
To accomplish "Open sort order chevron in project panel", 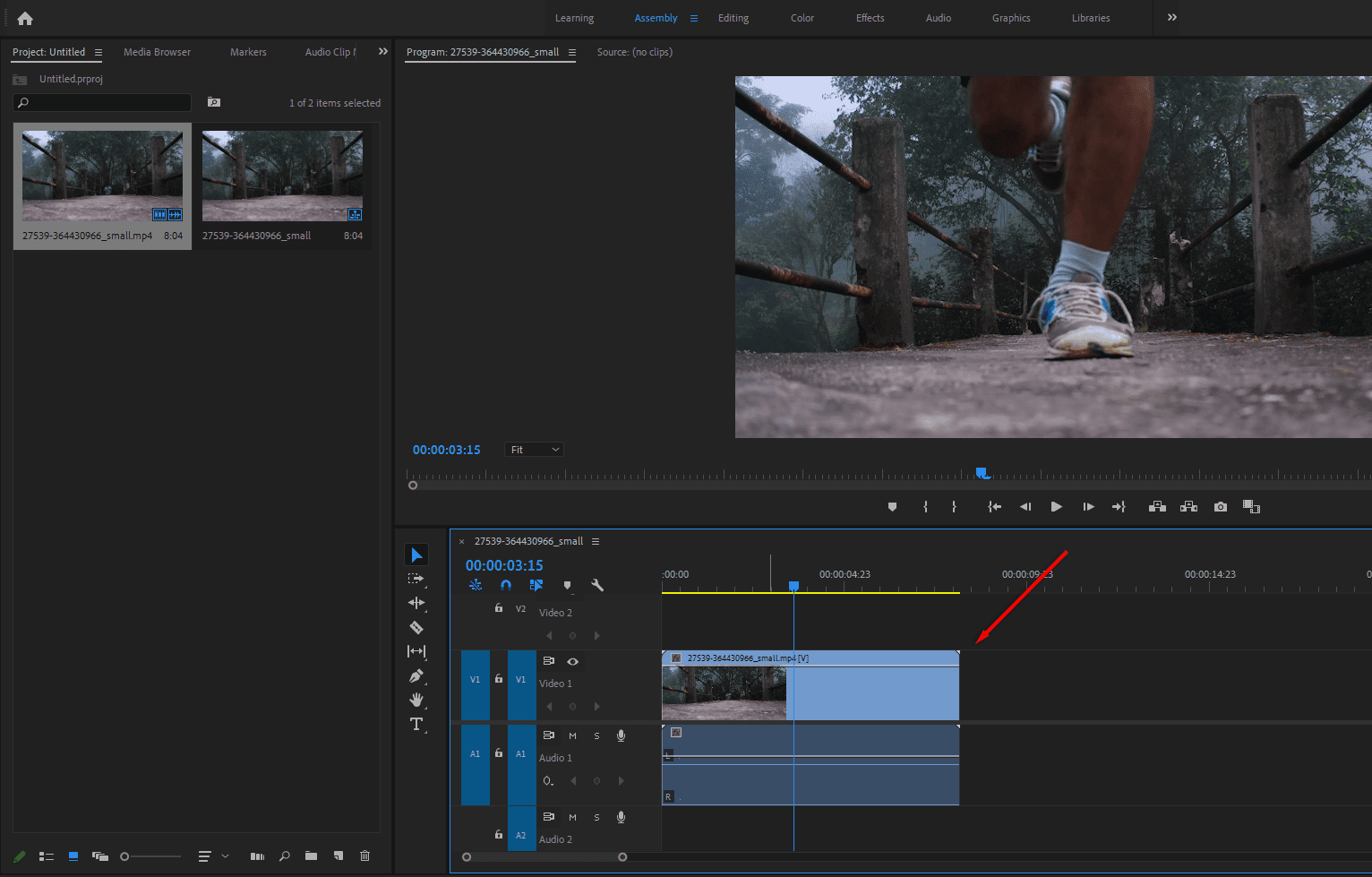I will pyautogui.click(x=226, y=856).
